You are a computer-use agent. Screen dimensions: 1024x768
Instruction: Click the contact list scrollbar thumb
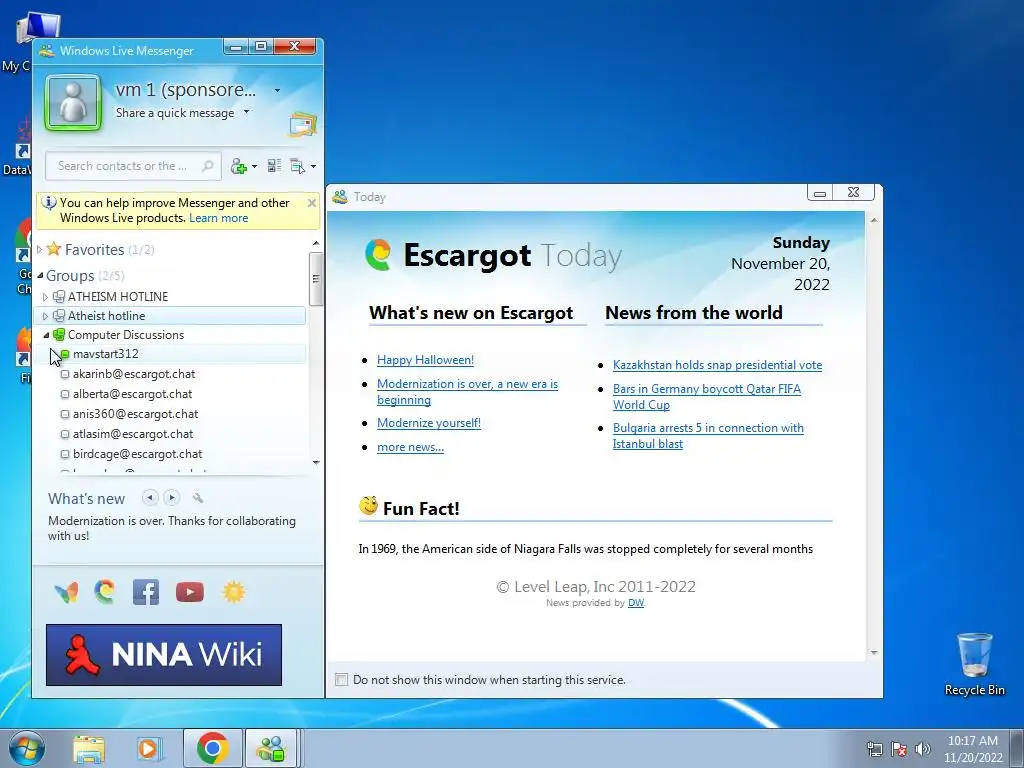(x=316, y=279)
